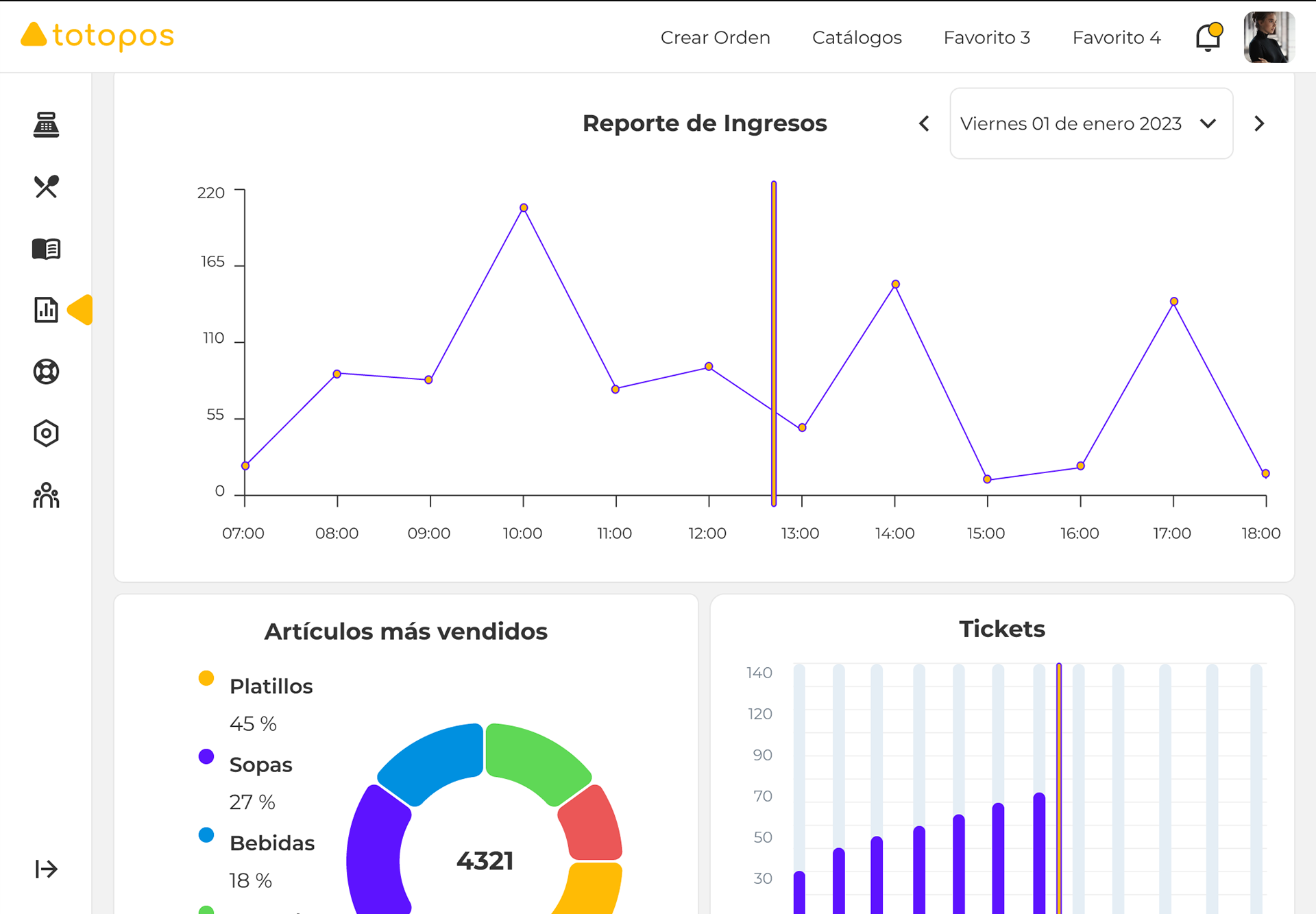Open the fork and spoon restaurant icon

(x=46, y=187)
